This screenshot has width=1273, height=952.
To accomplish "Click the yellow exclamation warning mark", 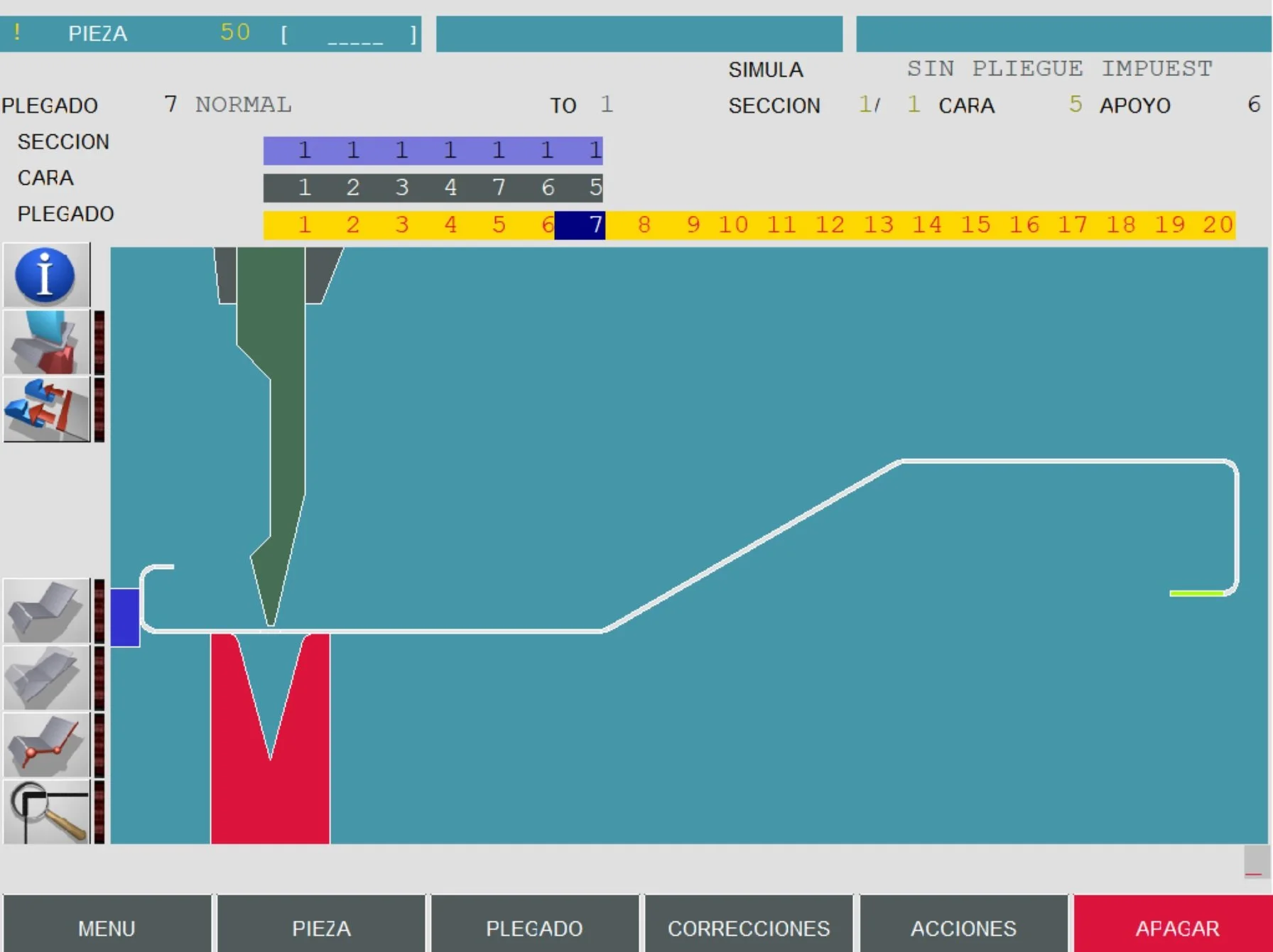I will pyautogui.click(x=17, y=32).
